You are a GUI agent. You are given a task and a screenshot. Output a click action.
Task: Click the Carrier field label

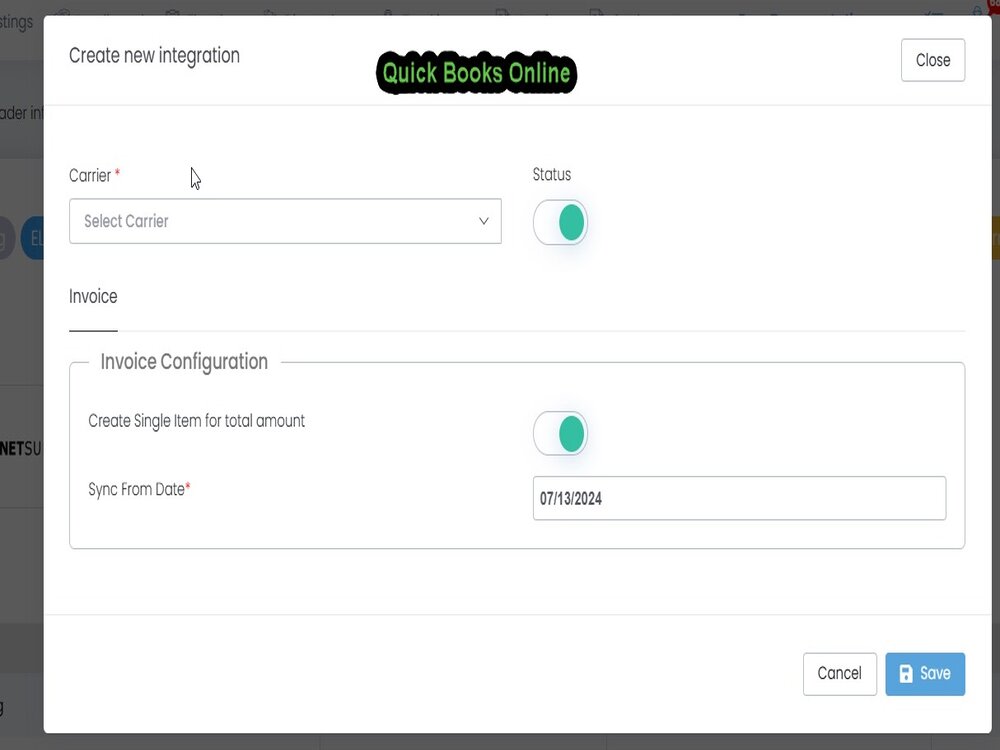90,175
